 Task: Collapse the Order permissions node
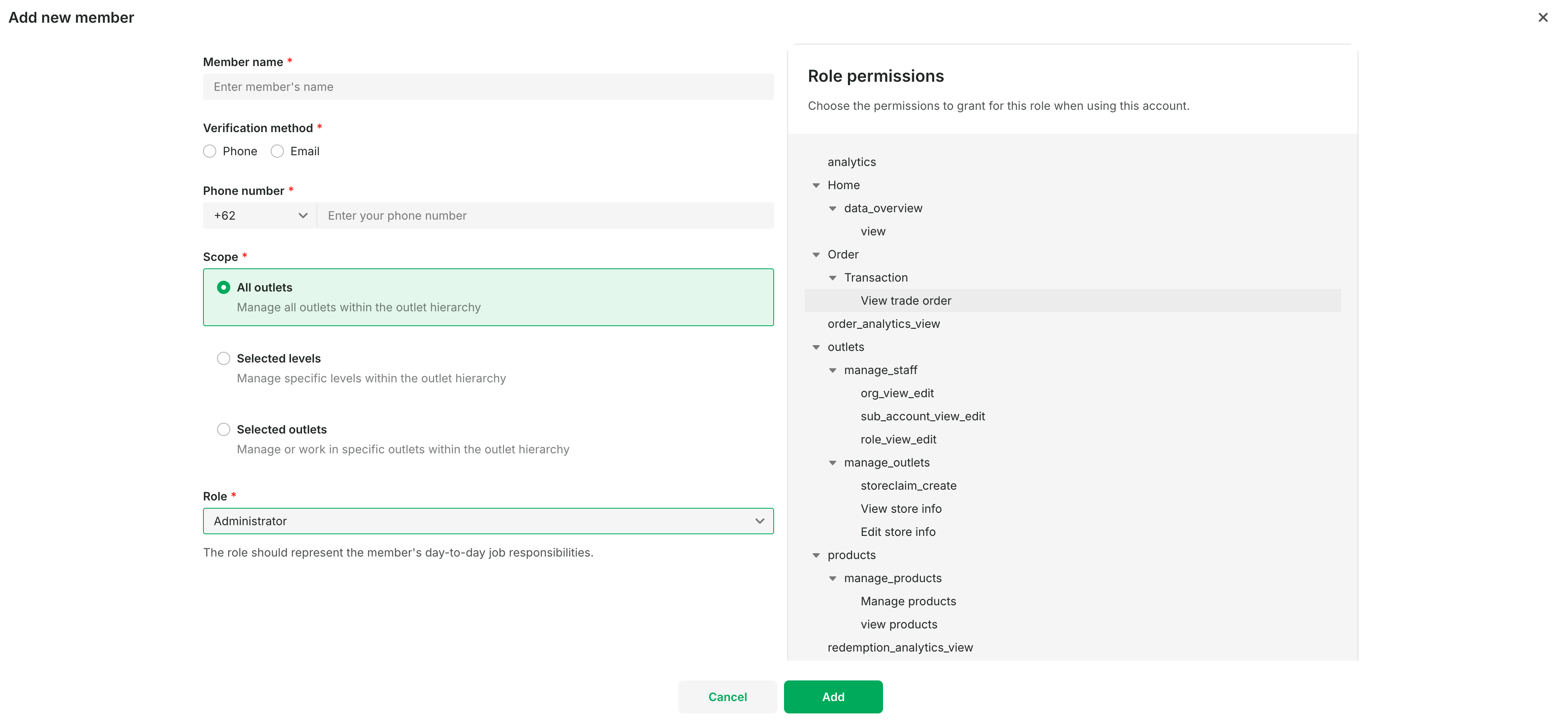point(816,255)
